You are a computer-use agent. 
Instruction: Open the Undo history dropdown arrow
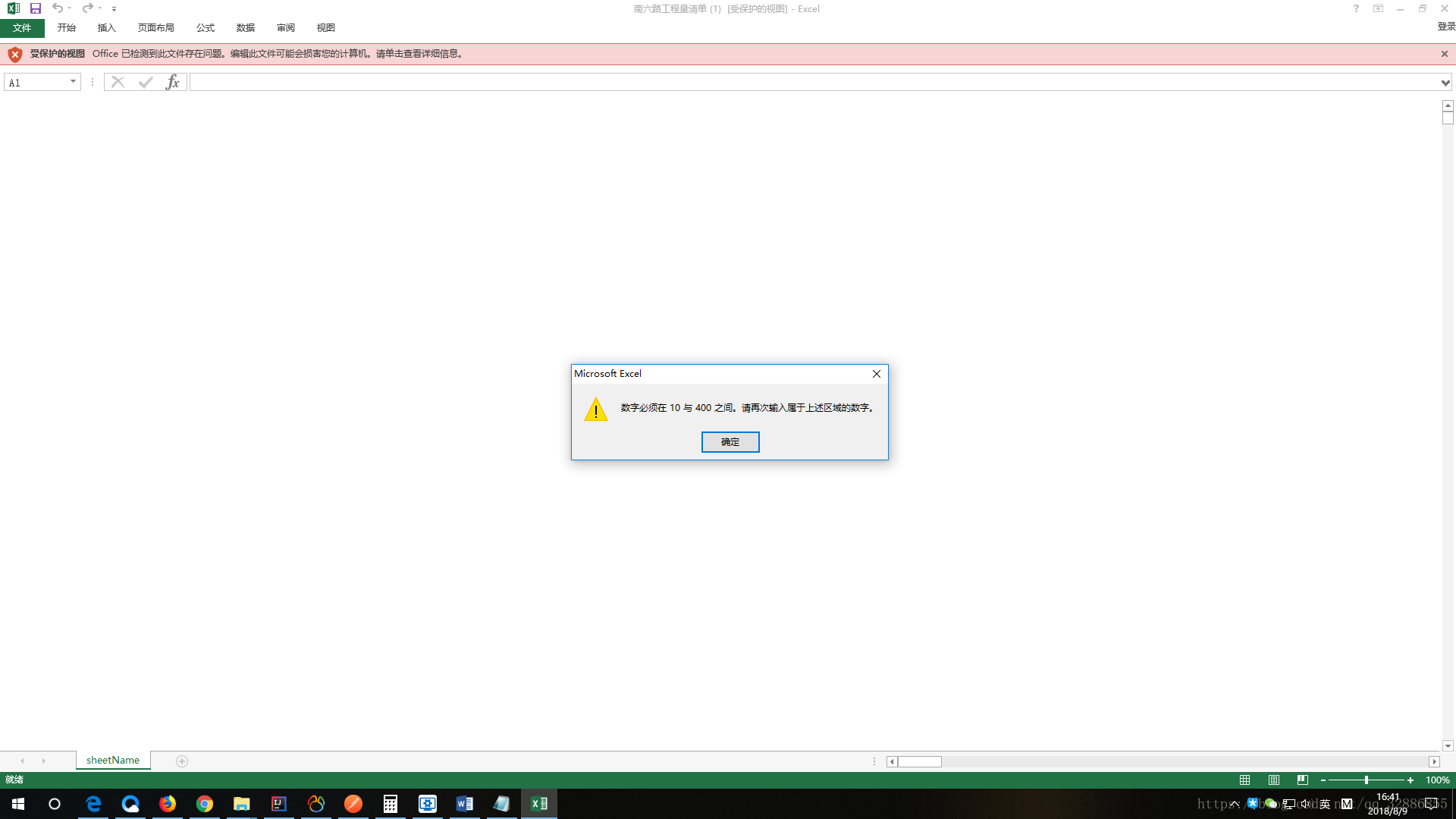[x=70, y=8]
